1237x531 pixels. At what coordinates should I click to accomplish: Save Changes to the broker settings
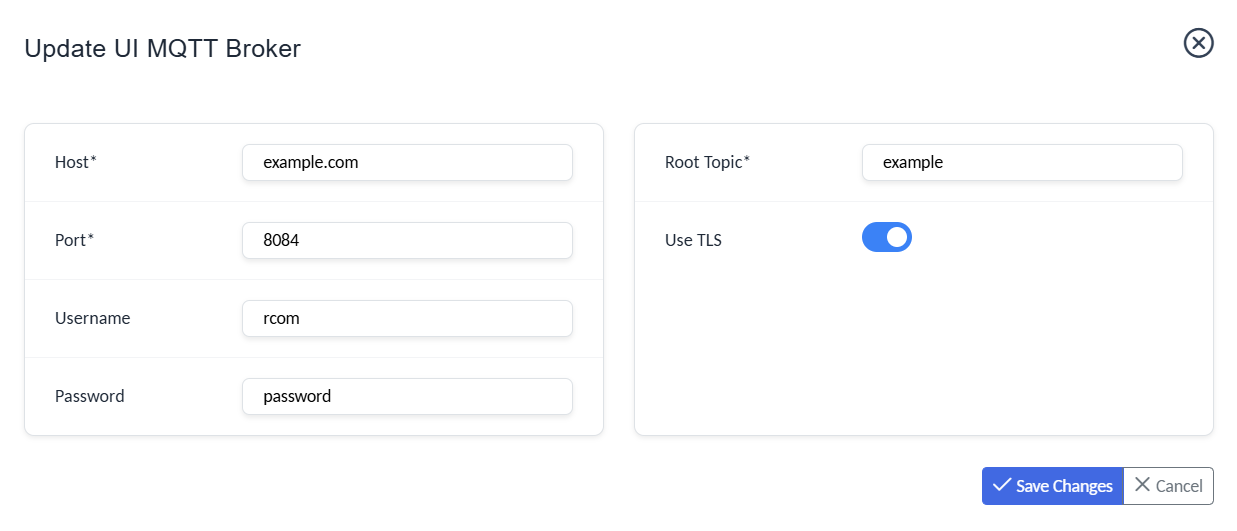click(x=1052, y=486)
